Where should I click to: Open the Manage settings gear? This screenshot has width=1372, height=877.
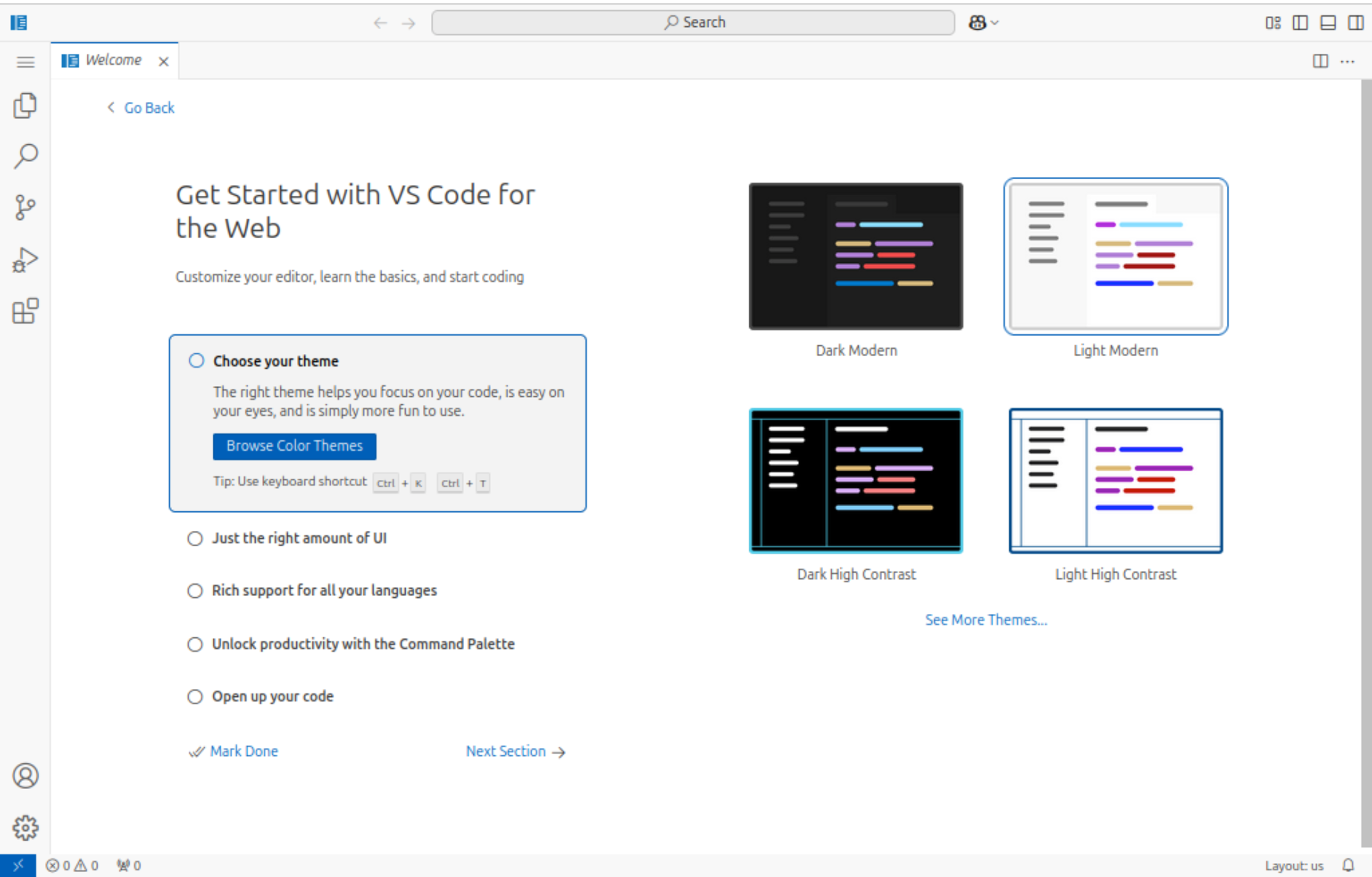coord(25,827)
